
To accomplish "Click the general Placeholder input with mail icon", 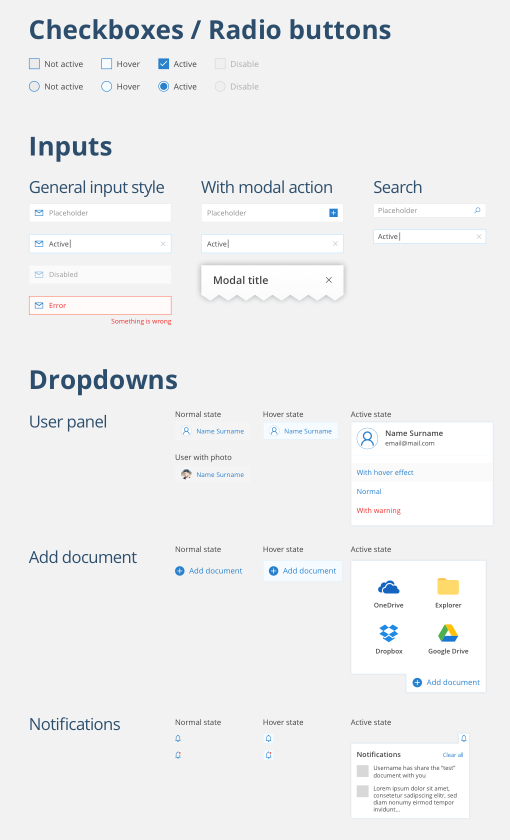I will click(x=100, y=213).
